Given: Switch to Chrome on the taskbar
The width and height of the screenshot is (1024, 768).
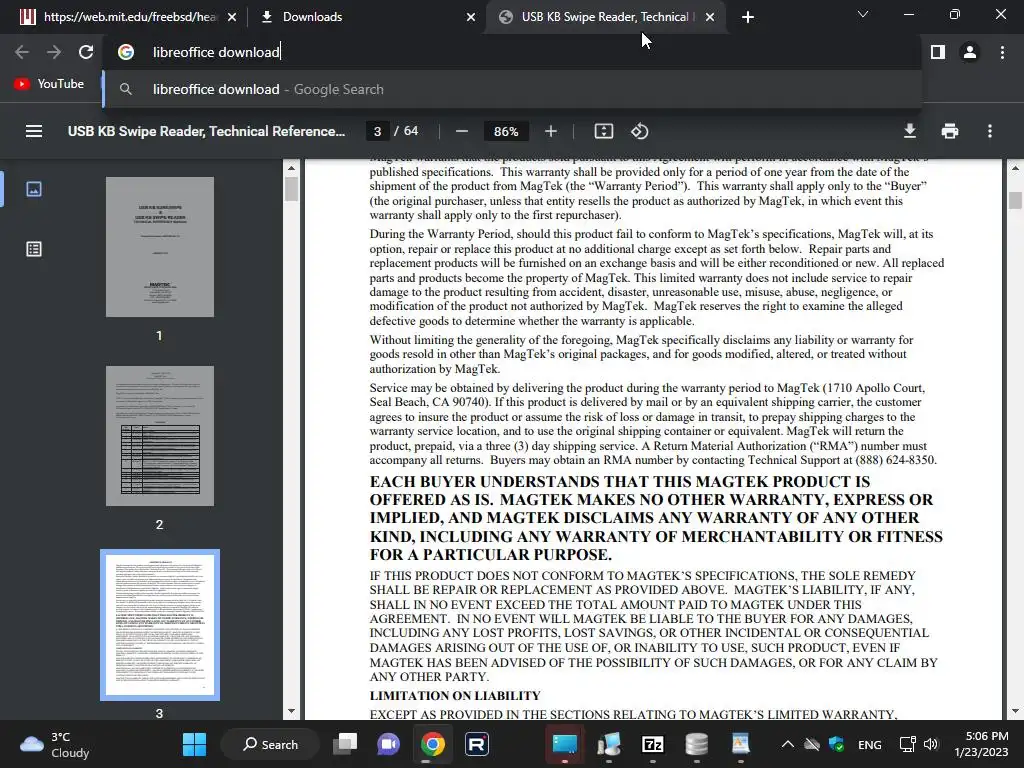Looking at the screenshot, I should tap(432, 744).
